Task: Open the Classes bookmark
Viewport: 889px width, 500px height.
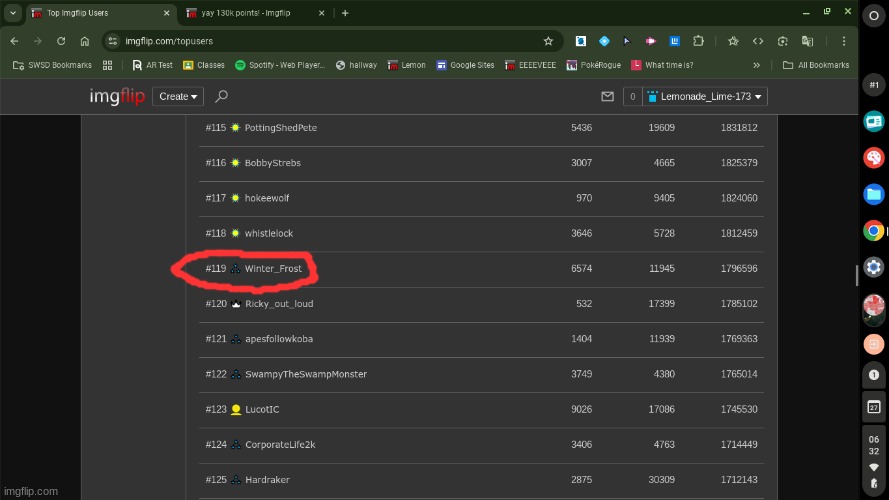Action: click(204, 65)
